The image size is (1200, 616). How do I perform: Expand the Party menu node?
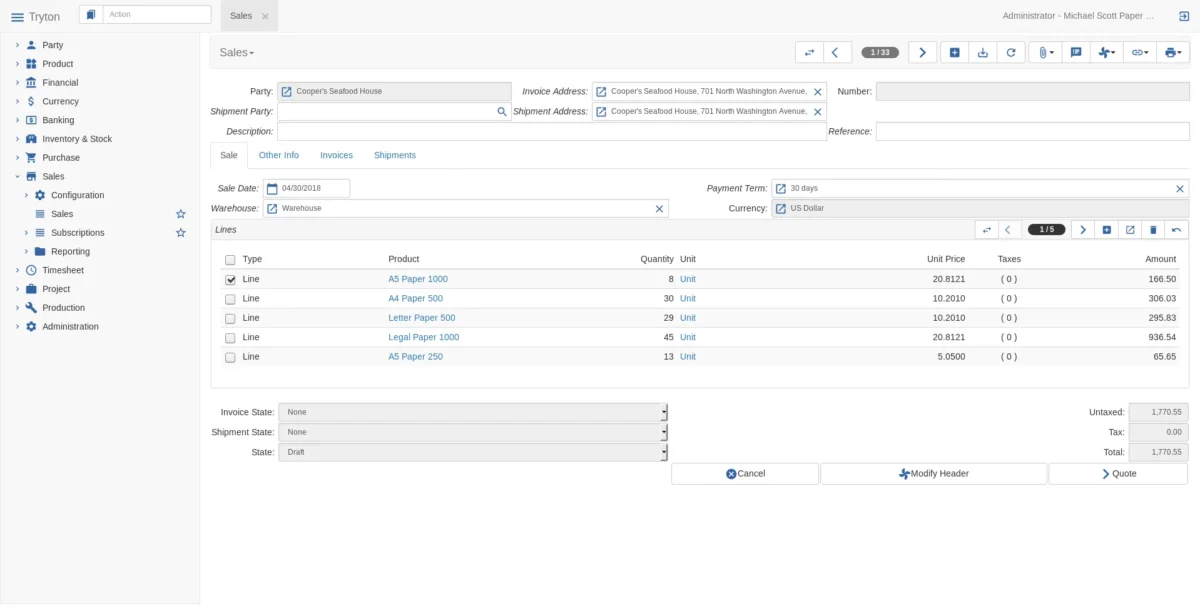point(17,45)
